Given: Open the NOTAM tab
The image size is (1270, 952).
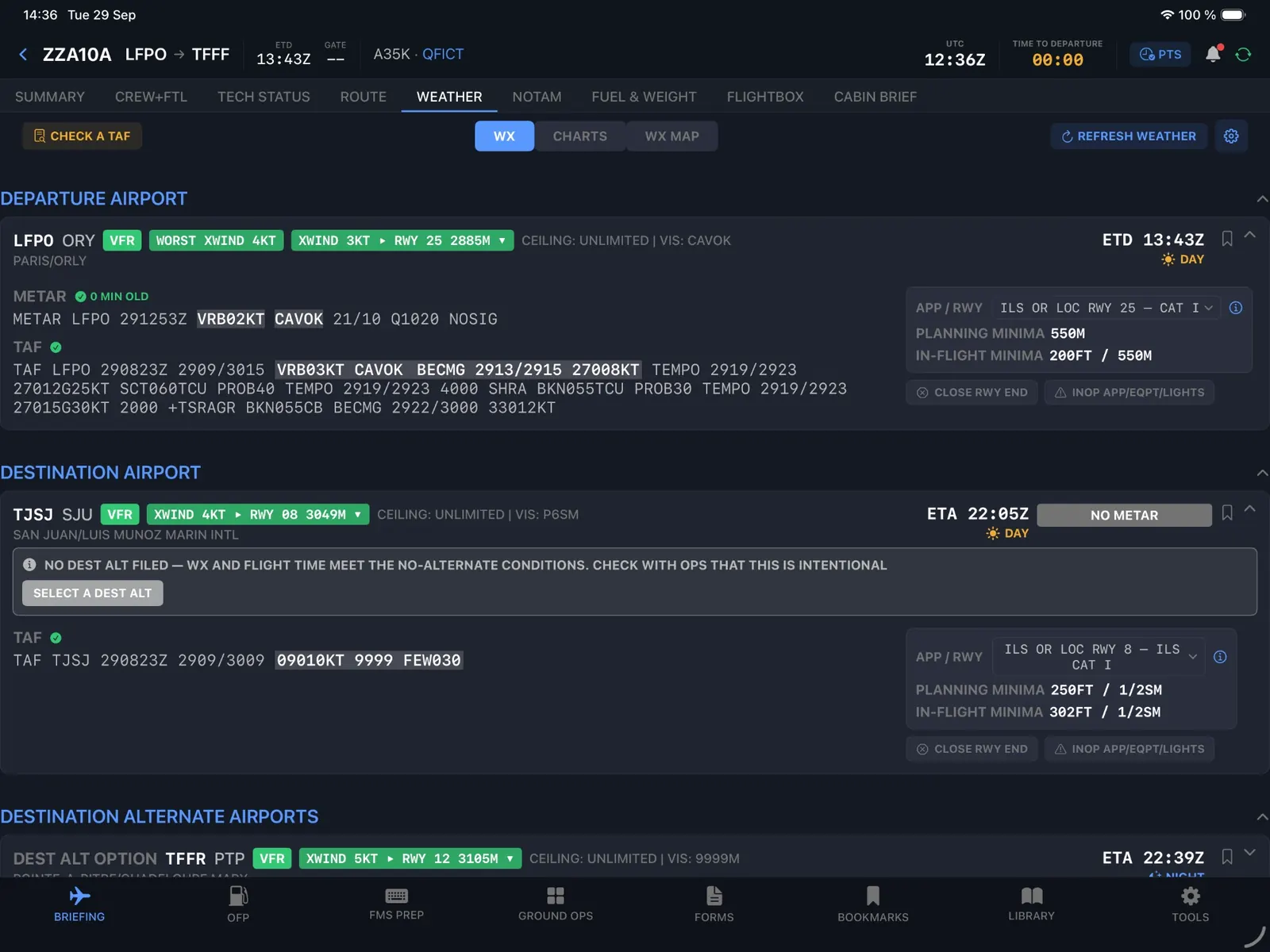Looking at the screenshot, I should click(537, 97).
